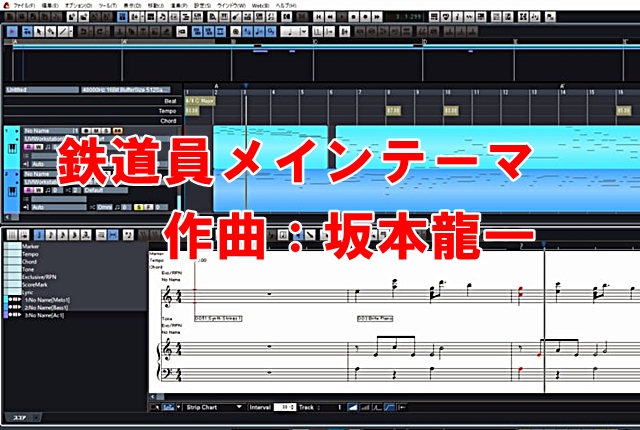The width and height of the screenshot is (640, 430).
Task: Click the color swatch beside Marker
Action: pos(13,246)
